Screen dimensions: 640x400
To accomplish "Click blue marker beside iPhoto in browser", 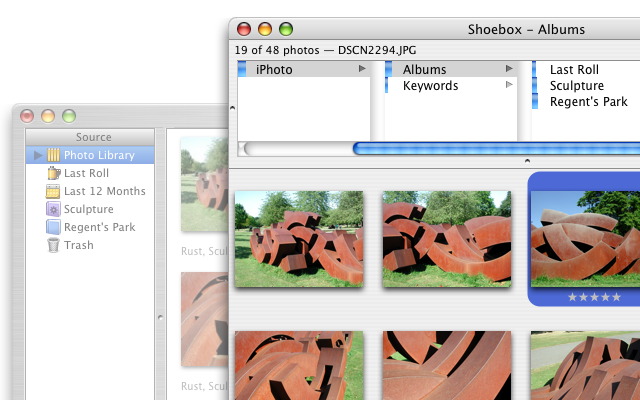I will click(242, 69).
